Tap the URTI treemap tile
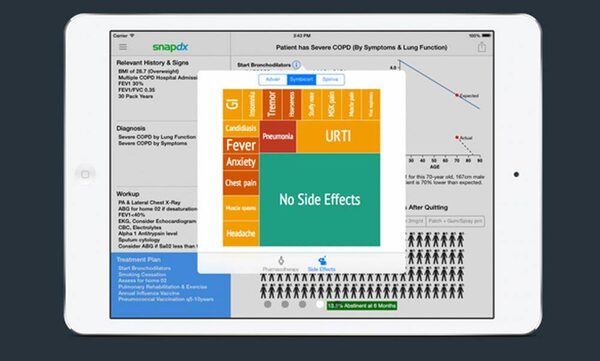The width and height of the screenshot is (600, 361). click(338, 136)
